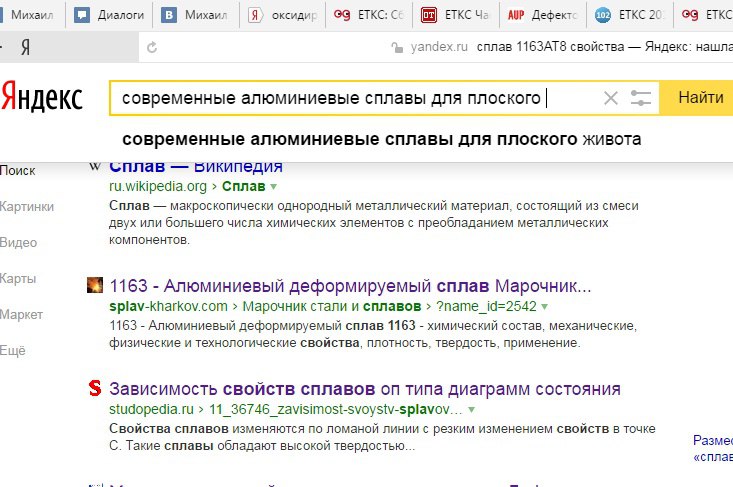This screenshot has width=733, height=487.
Task: Click the Найти search button
Action: (697, 98)
